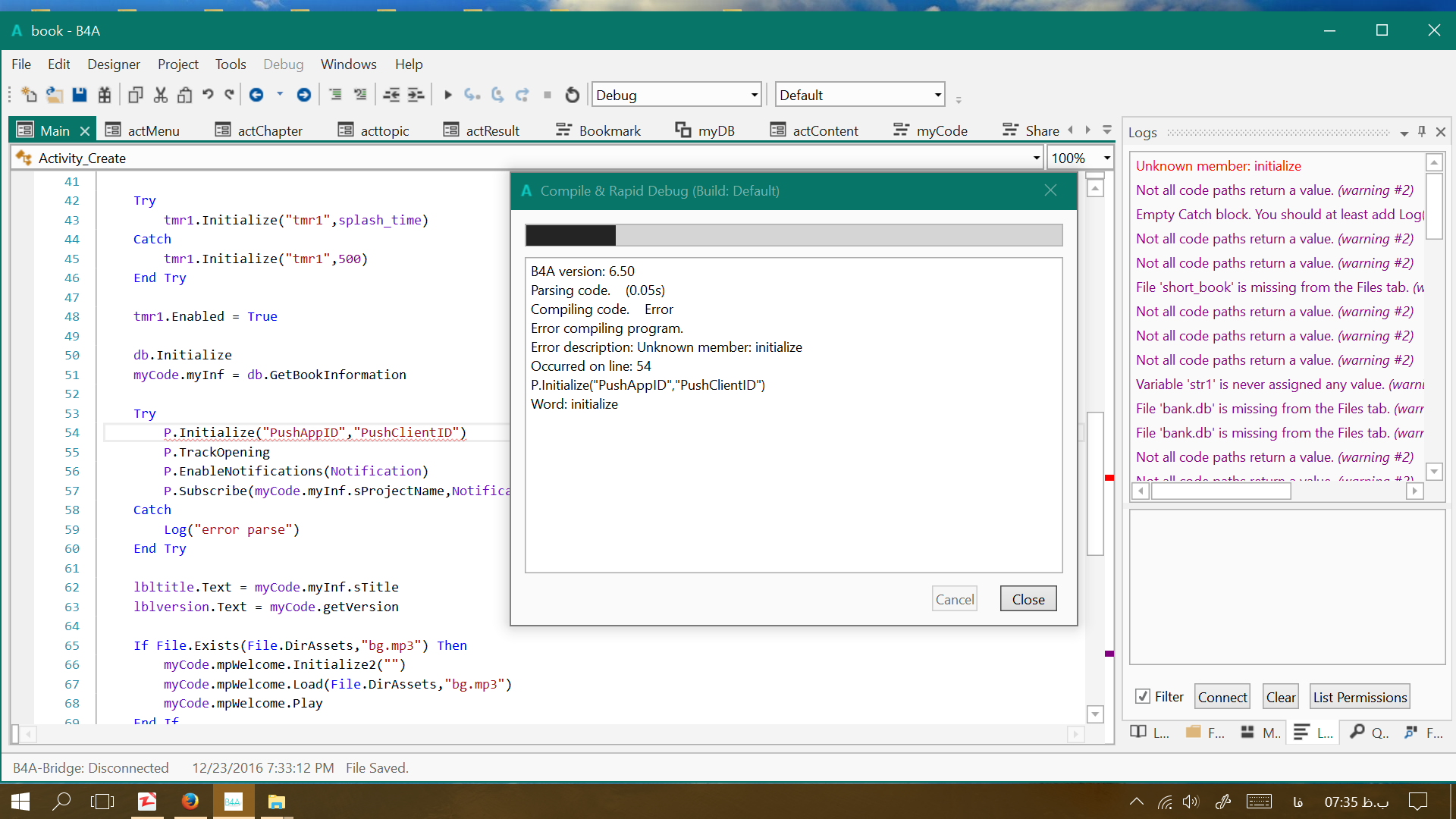Click the Navigate backward blue arrow
This screenshot has height=819, width=1456.
coord(256,95)
